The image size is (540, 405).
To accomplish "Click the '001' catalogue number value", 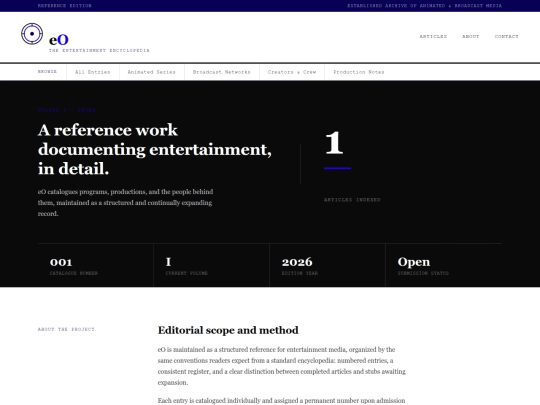I will [x=61, y=262].
